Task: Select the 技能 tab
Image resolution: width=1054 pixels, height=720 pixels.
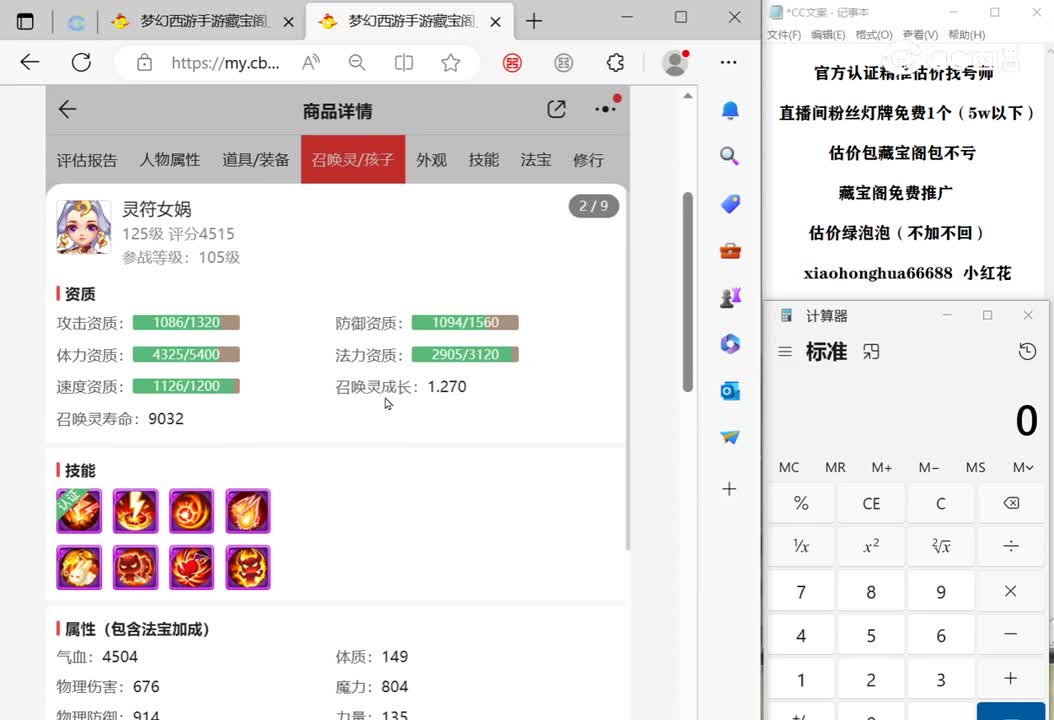Action: pos(484,160)
